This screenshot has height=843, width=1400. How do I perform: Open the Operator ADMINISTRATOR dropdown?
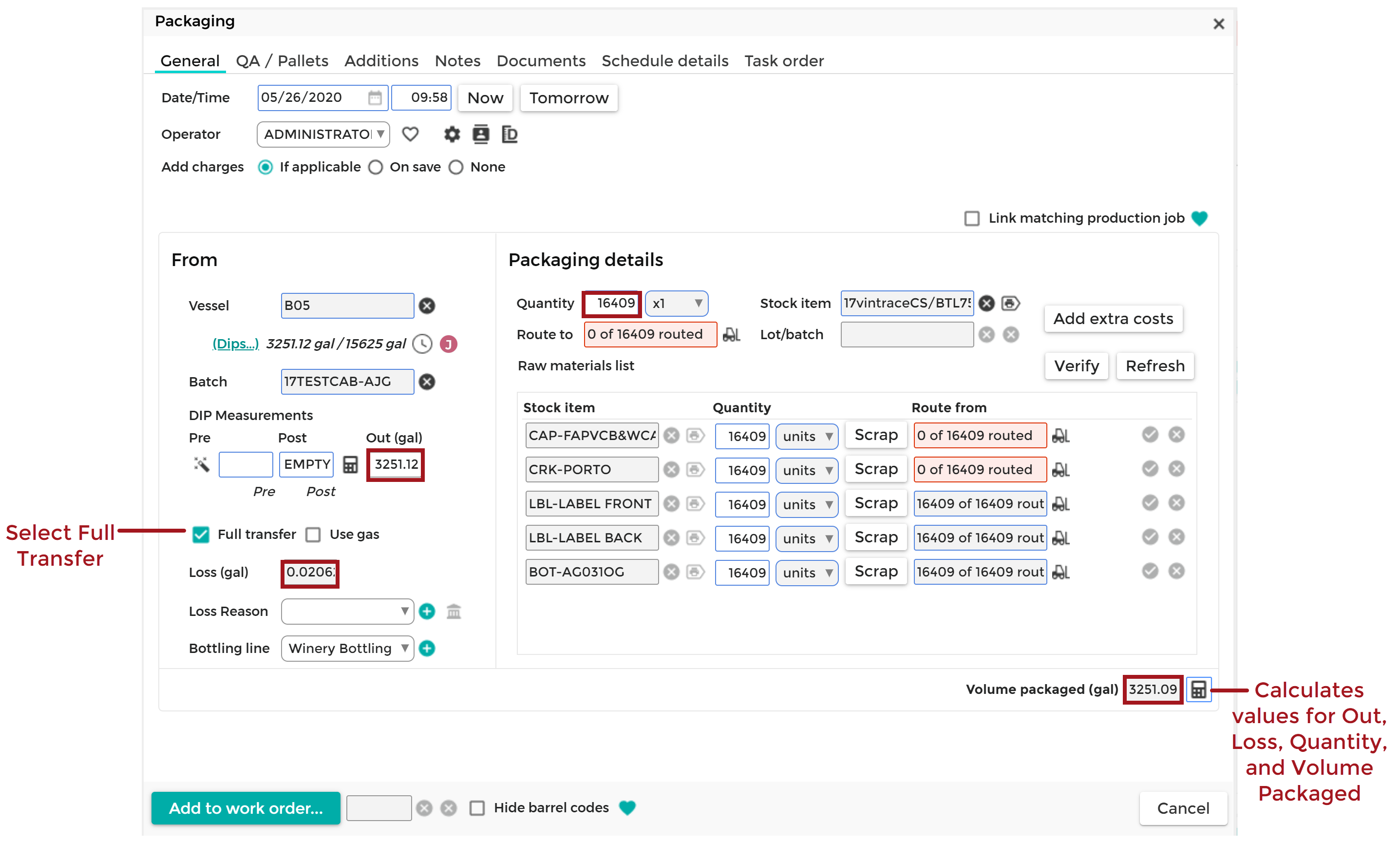[x=323, y=134]
